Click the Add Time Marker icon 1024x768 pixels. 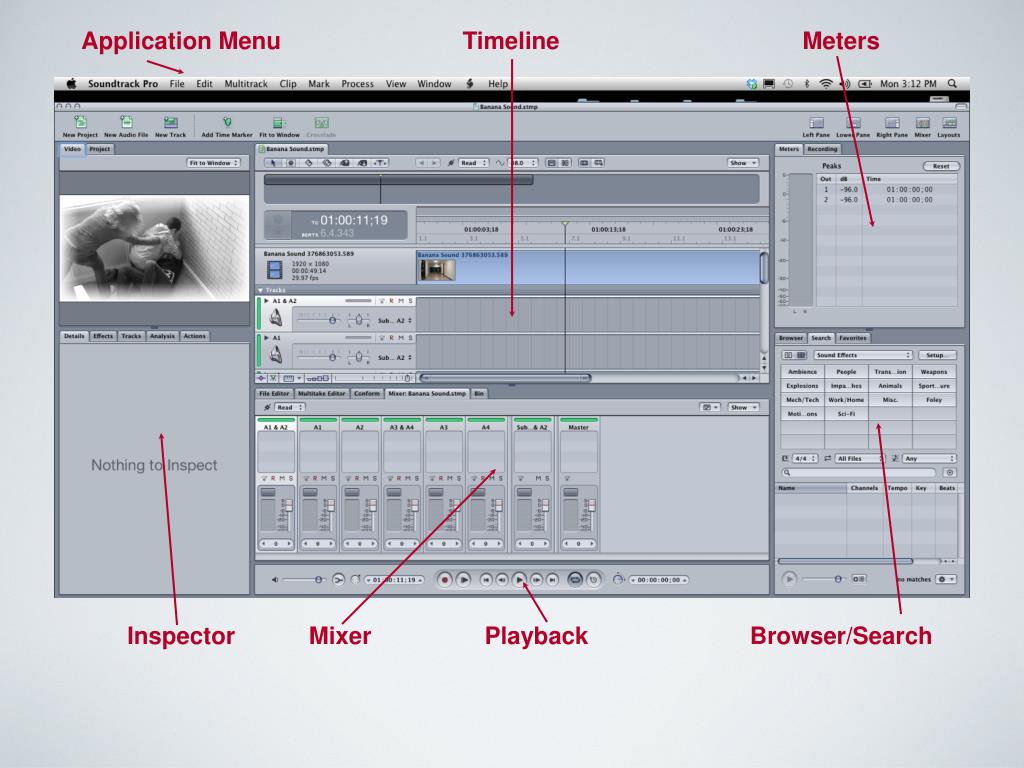pos(227,122)
